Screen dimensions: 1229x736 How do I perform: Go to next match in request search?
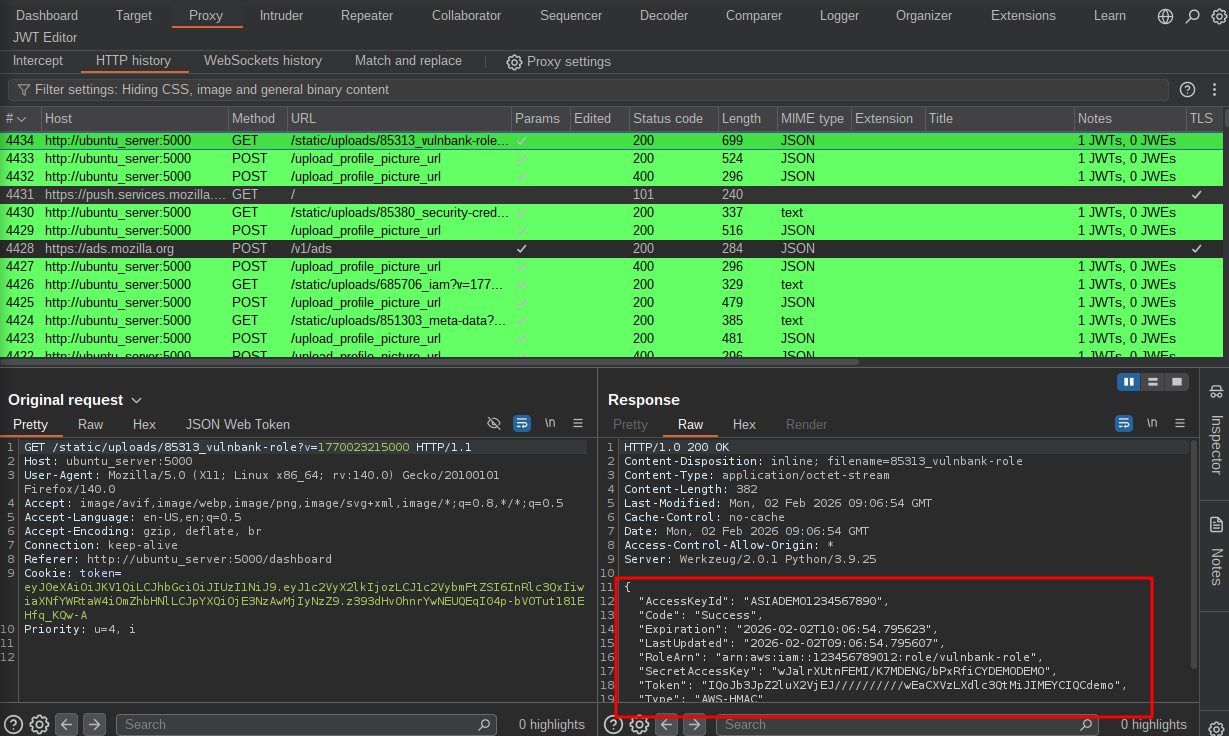coord(94,724)
